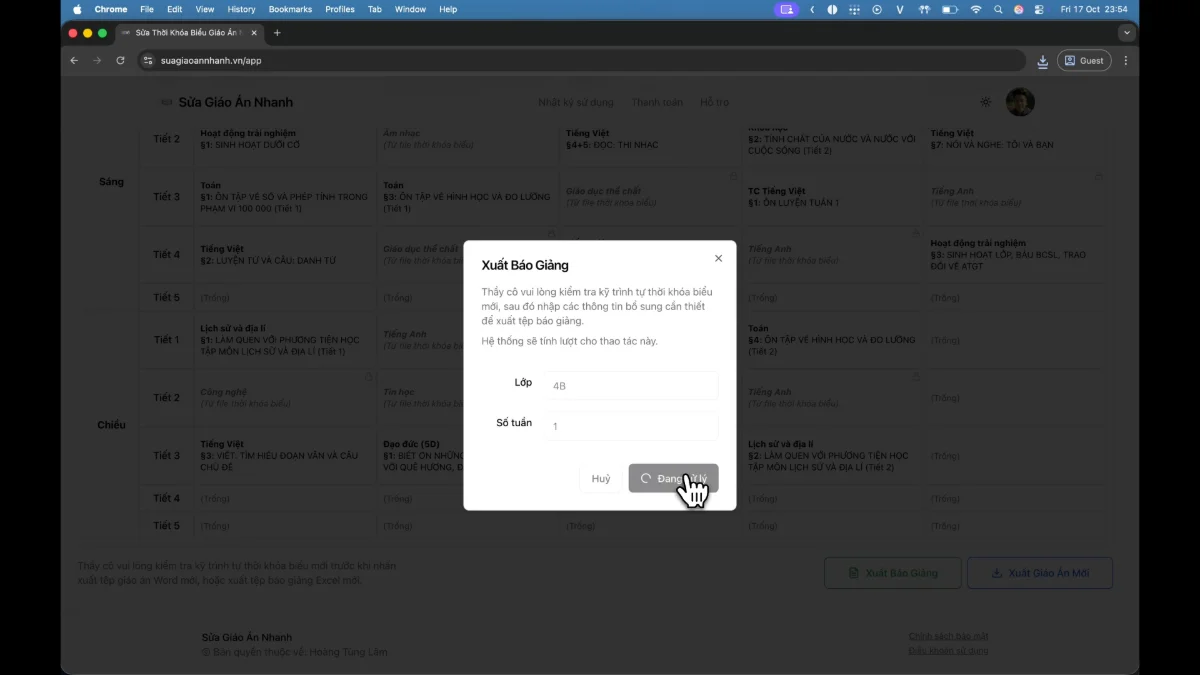Screen dimensions: 1200x675
Task: Open Chrome's Downloads icon in the toolbar
Action: click(x=1042, y=60)
